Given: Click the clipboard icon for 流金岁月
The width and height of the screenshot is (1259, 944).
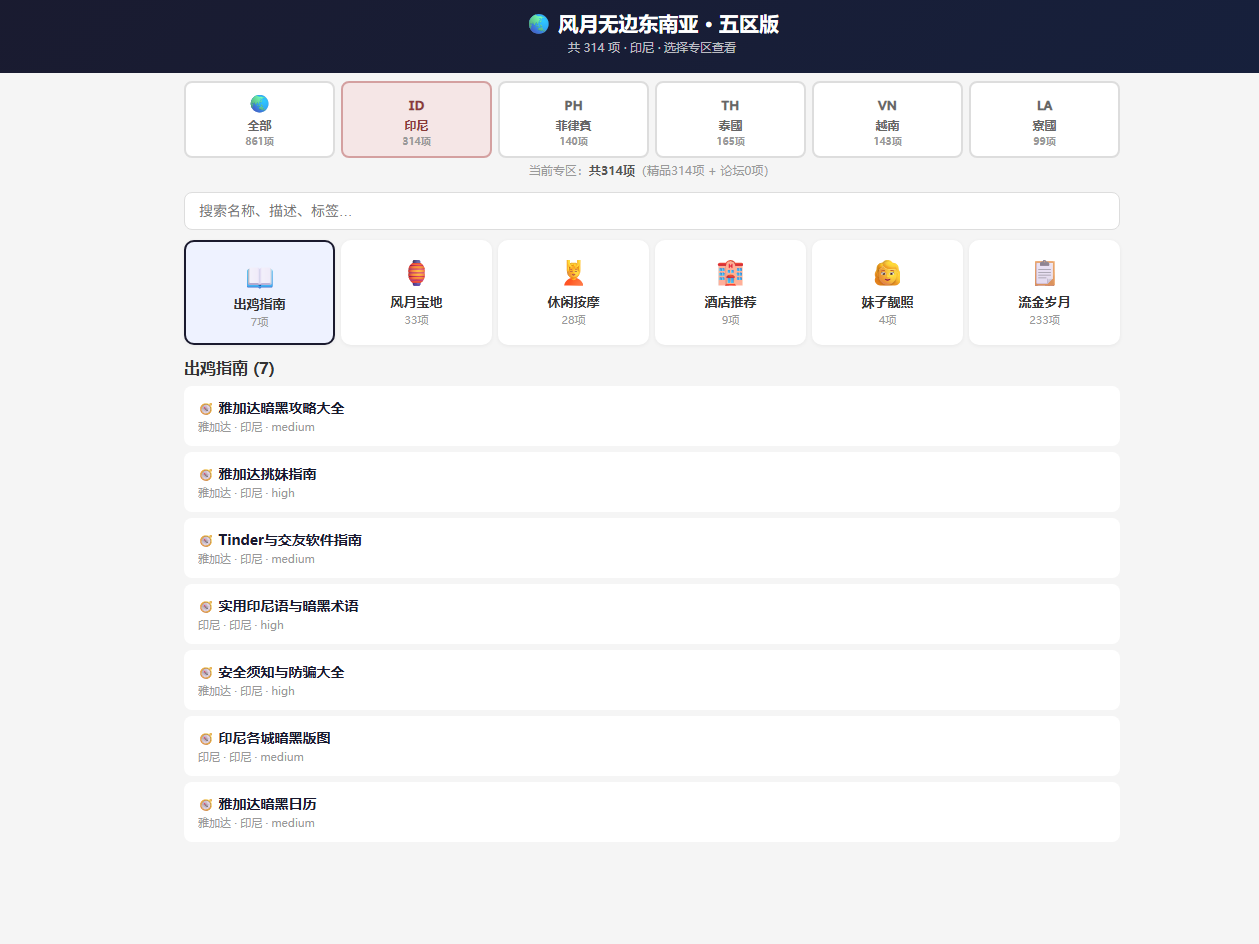Looking at the screenshot, I should (x=1044, y=273).
